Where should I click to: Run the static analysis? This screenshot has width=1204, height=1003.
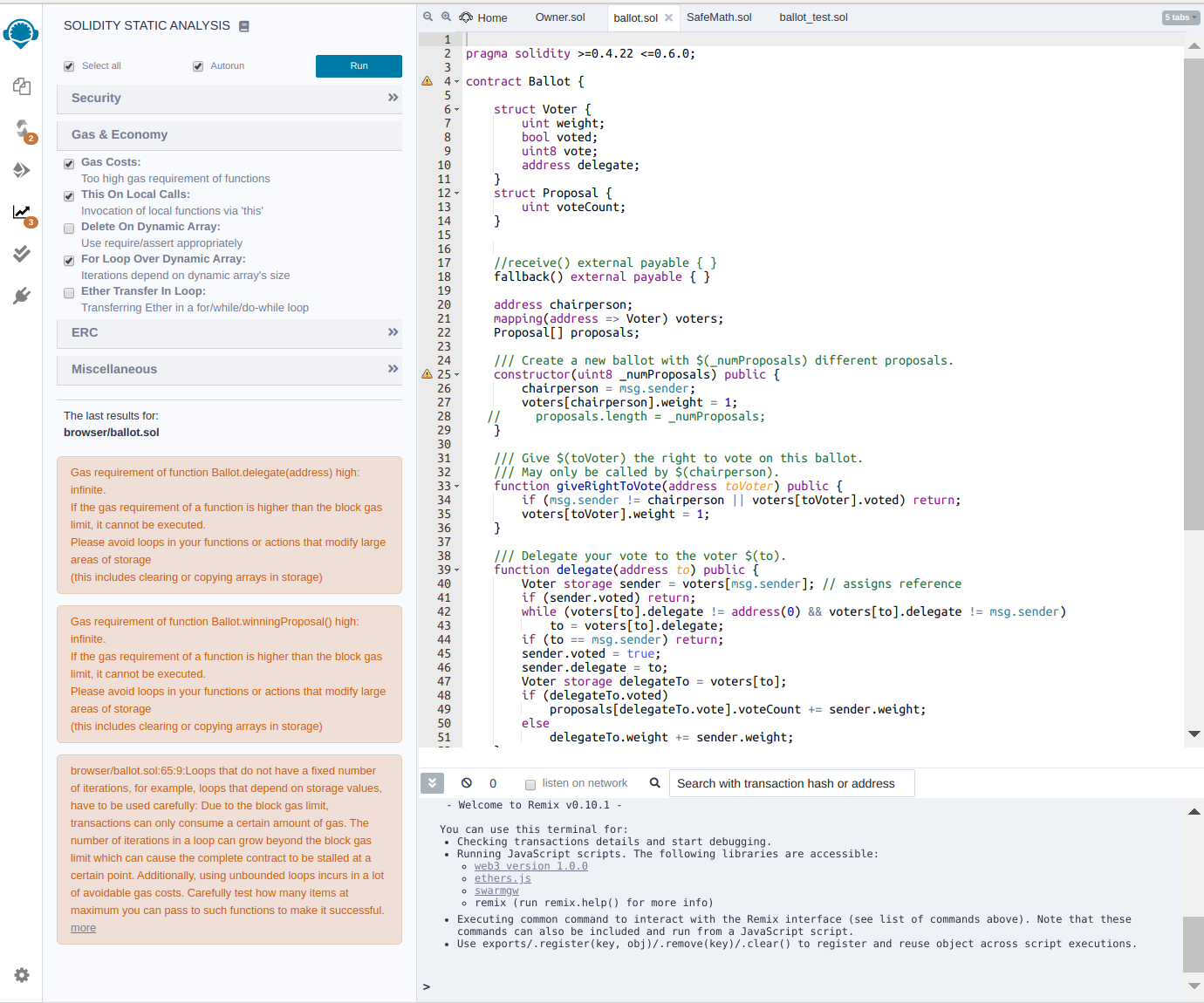[x=359, y=65]
